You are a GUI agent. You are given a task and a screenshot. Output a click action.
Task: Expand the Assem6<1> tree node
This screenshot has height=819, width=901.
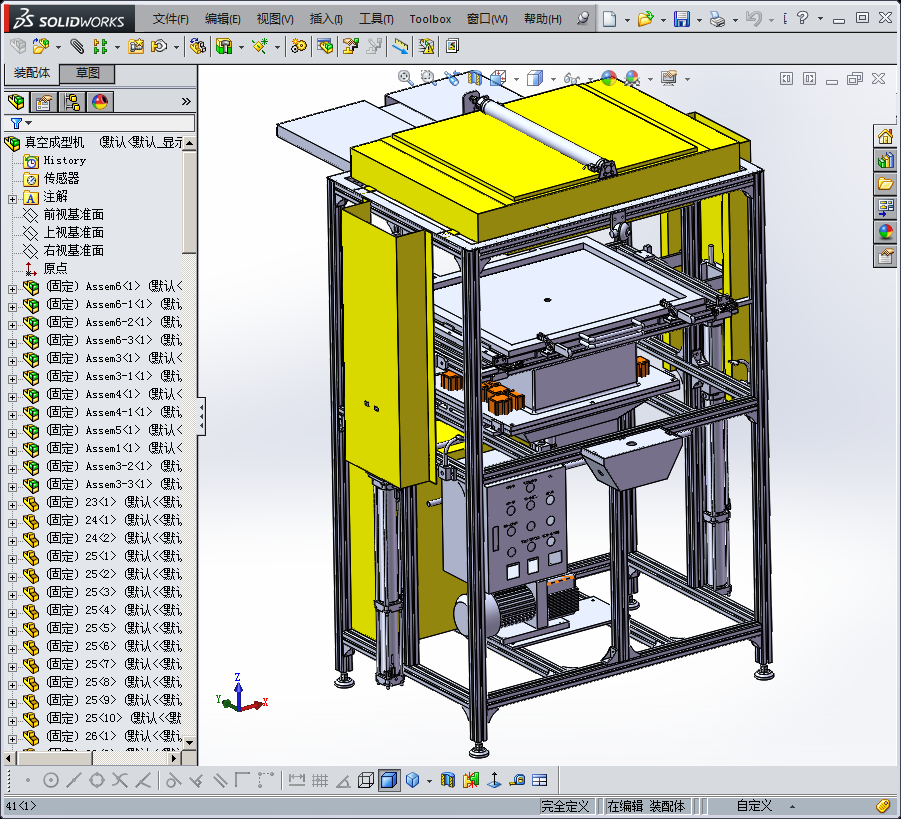(x=12, y=288)
